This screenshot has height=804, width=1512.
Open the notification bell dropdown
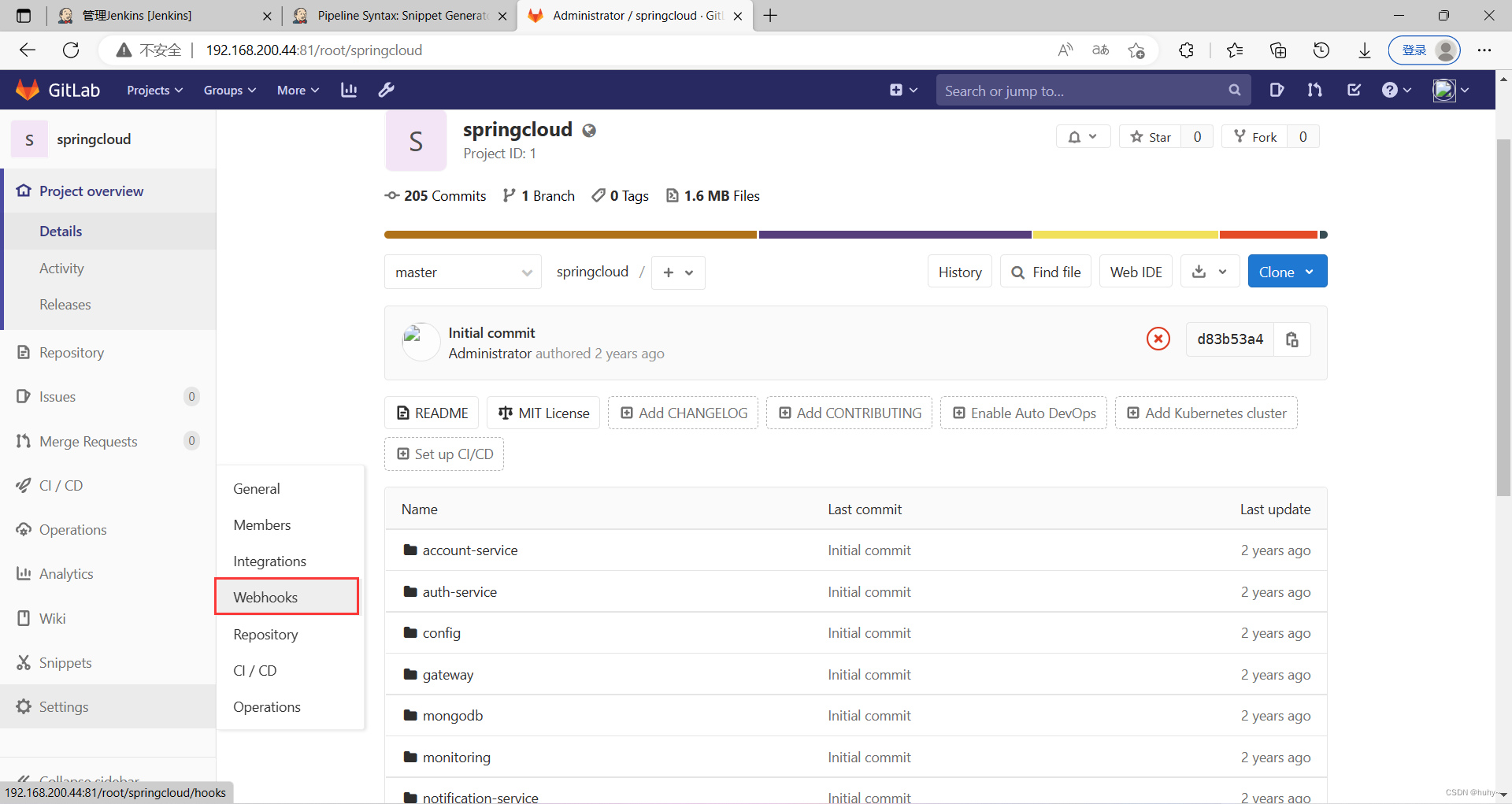pos(1083,136)
